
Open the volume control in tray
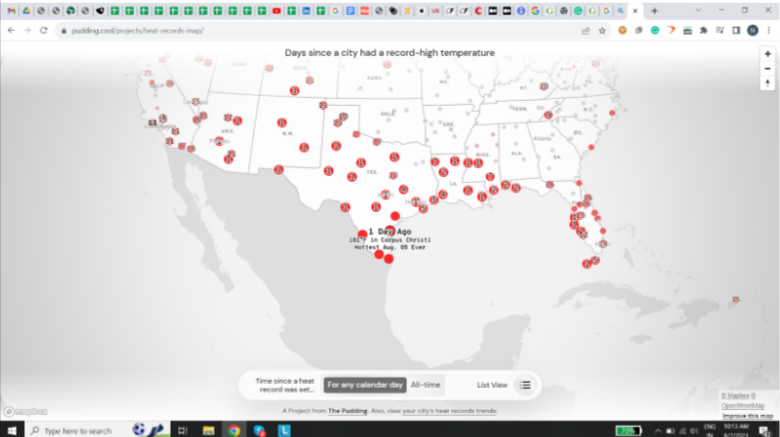[x=694, y=431]
